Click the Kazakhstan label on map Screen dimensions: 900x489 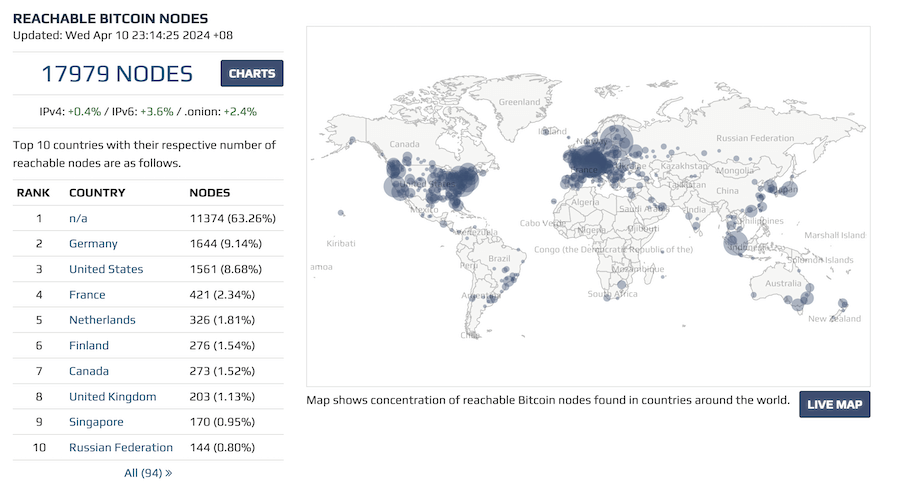coord(684,166)
